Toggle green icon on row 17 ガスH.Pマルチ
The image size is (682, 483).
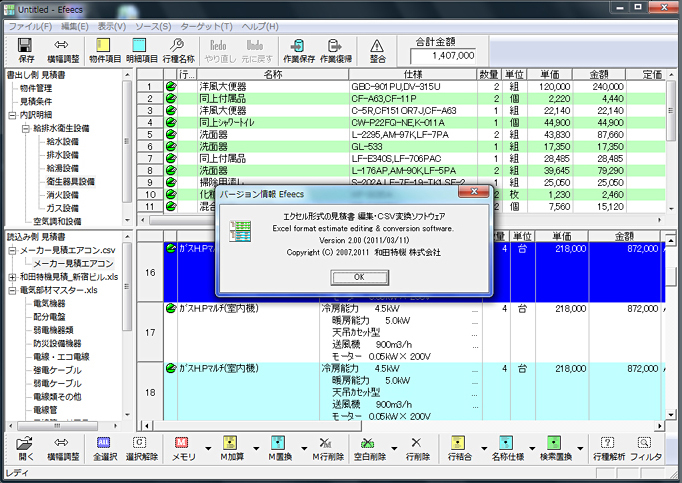pos(169,309)
